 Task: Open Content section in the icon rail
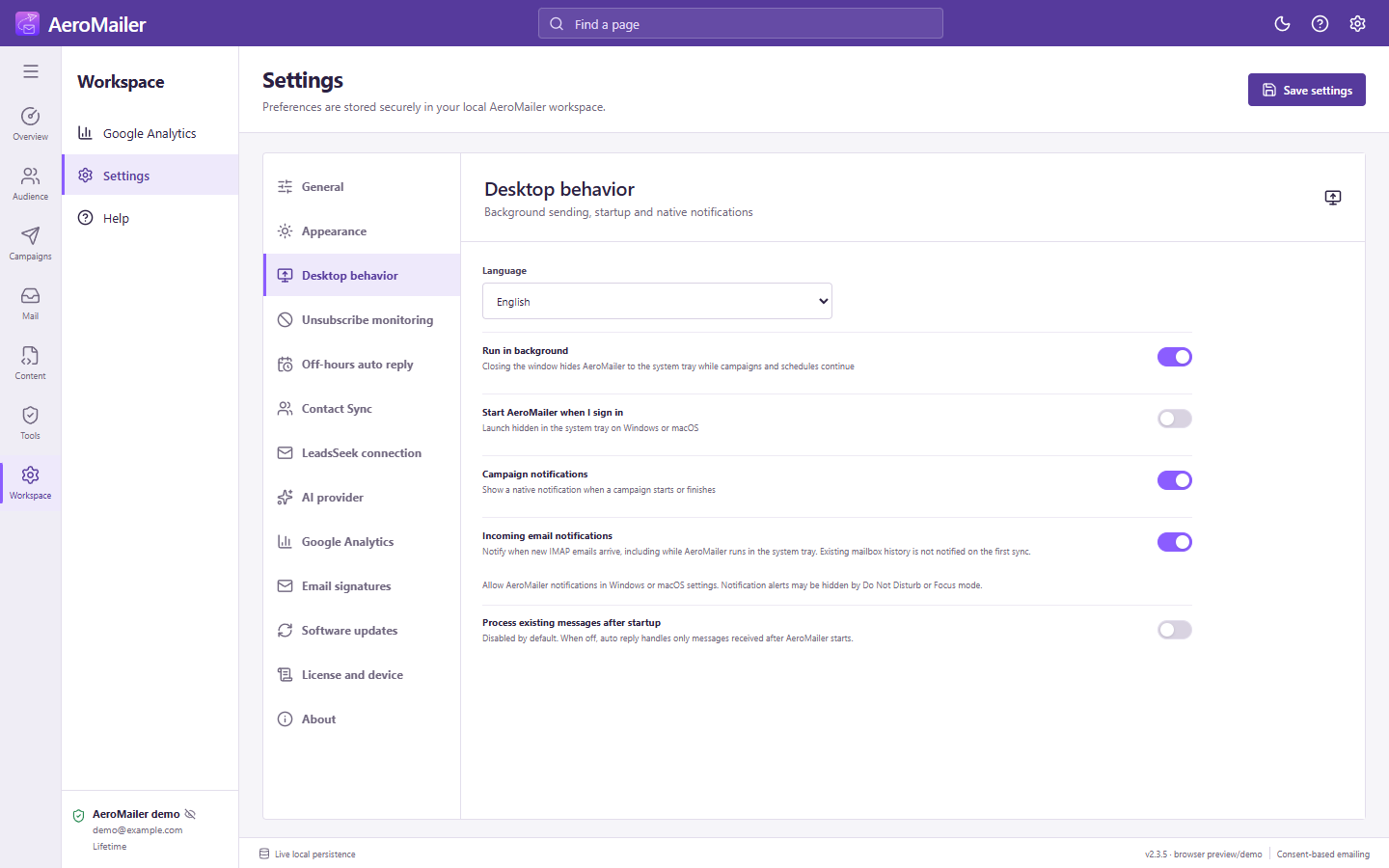click(31, 363)
